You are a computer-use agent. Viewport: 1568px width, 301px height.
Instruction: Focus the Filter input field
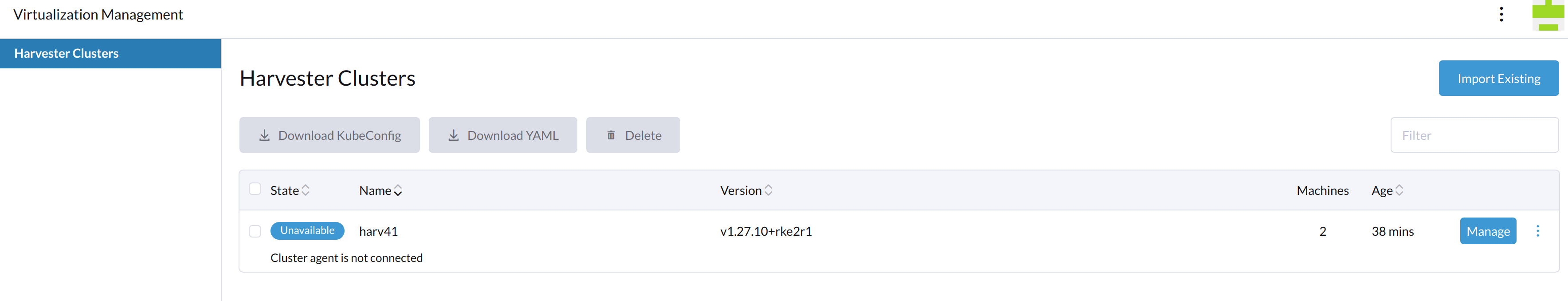tap(1474, 135)
